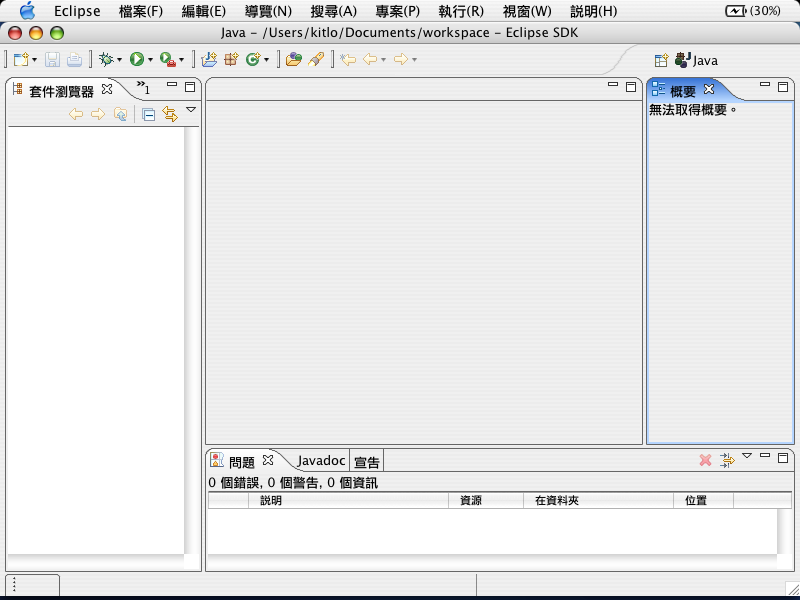
Task: Open the 說明(H) menu
Action: 593,11
